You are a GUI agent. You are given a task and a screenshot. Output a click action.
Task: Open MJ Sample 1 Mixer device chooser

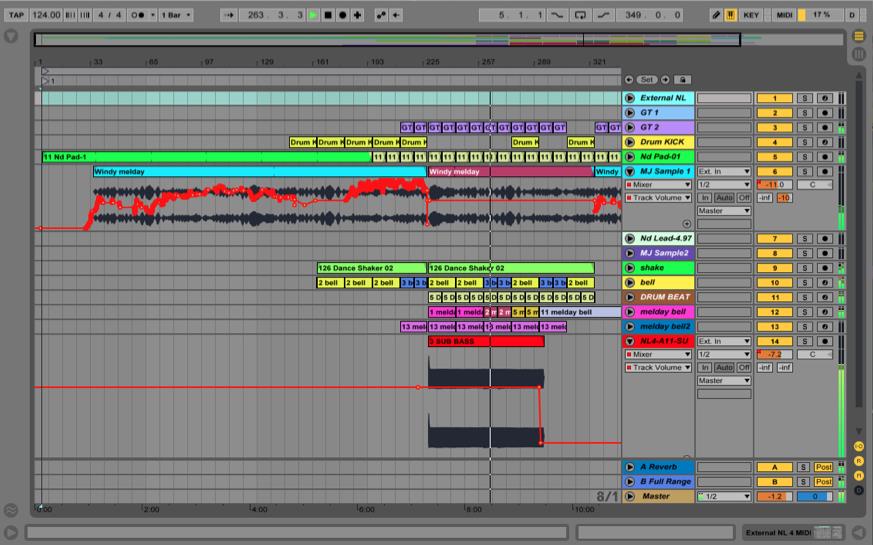pos(659,184)
